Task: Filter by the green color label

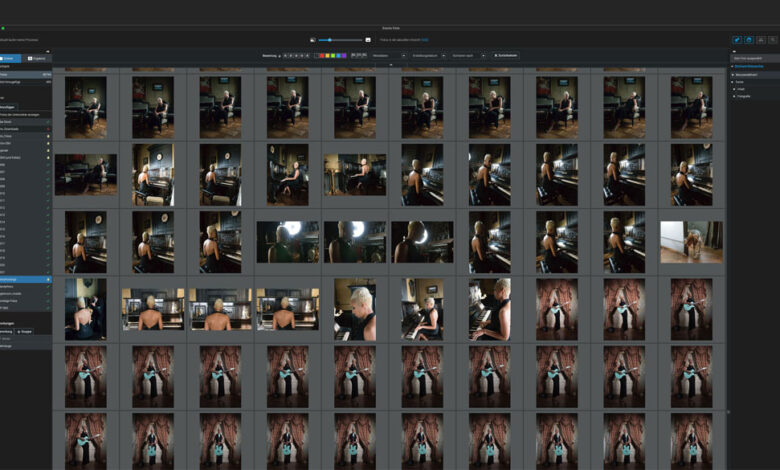Action: pyautogui.click(x=332, y=55)
